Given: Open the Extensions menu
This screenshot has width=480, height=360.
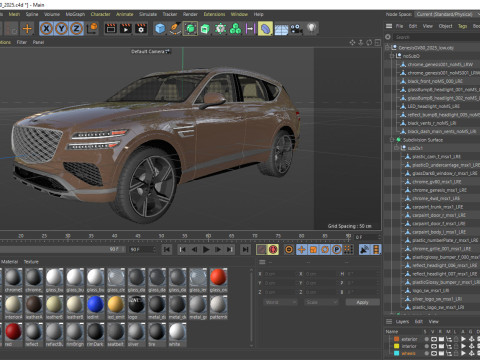Looking at the screenshot, I should tap(214, 14).
